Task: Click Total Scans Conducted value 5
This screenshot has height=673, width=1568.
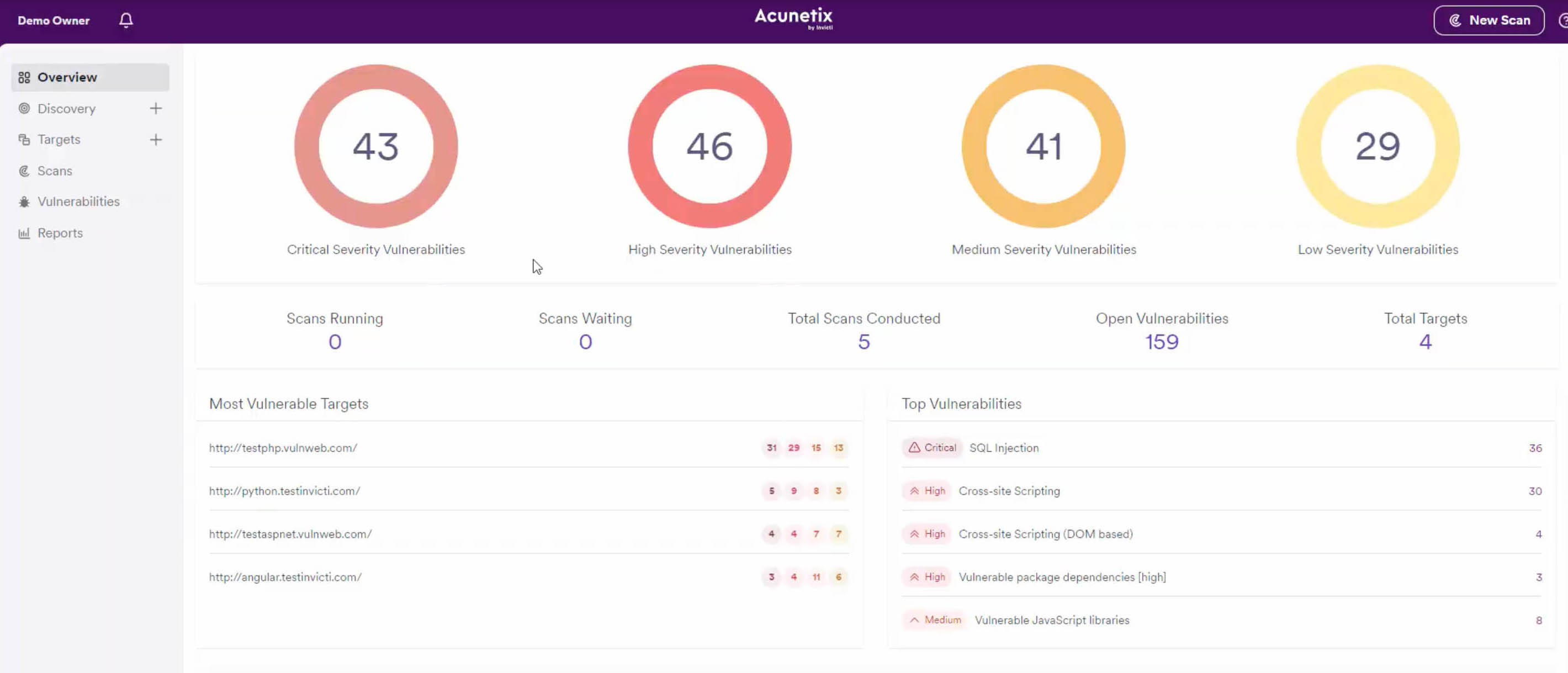Action: tap(864, 342)
